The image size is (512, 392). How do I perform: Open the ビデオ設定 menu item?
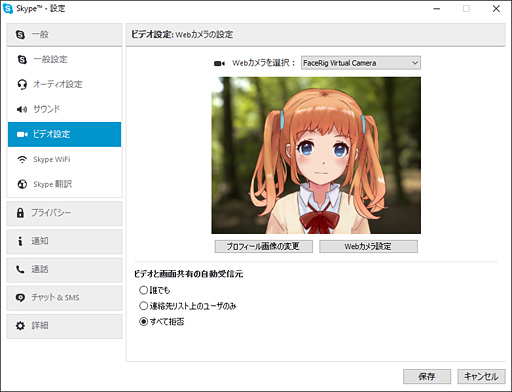coord(64,134)
